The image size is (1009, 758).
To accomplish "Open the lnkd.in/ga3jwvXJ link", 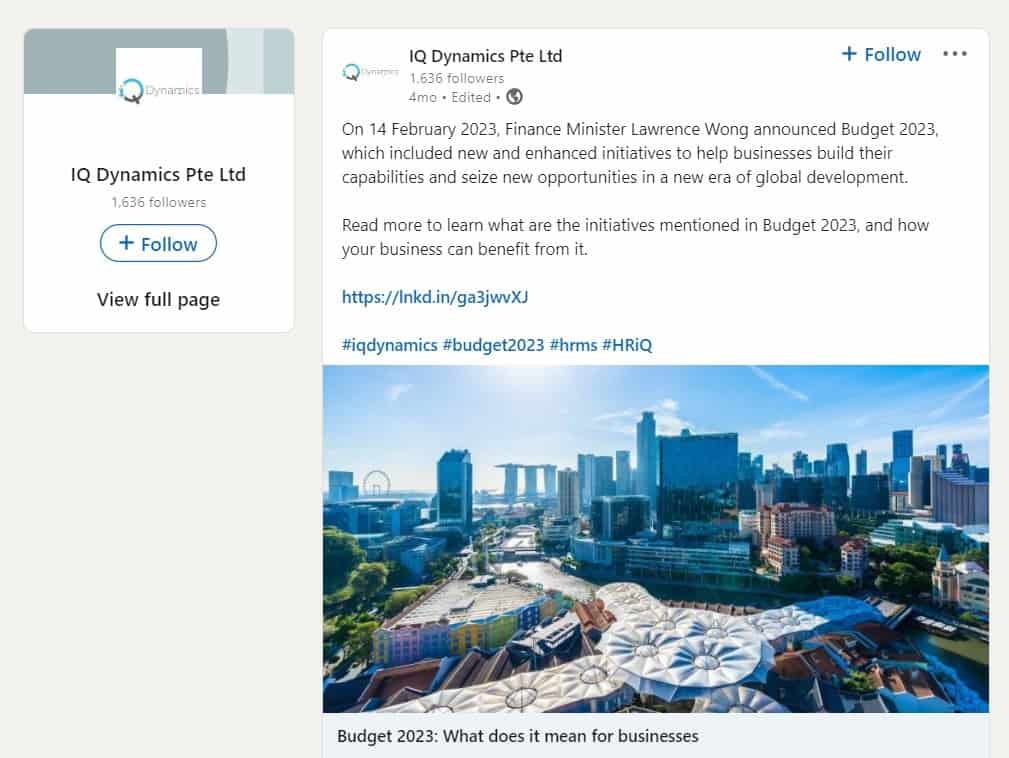I will 435,297.
